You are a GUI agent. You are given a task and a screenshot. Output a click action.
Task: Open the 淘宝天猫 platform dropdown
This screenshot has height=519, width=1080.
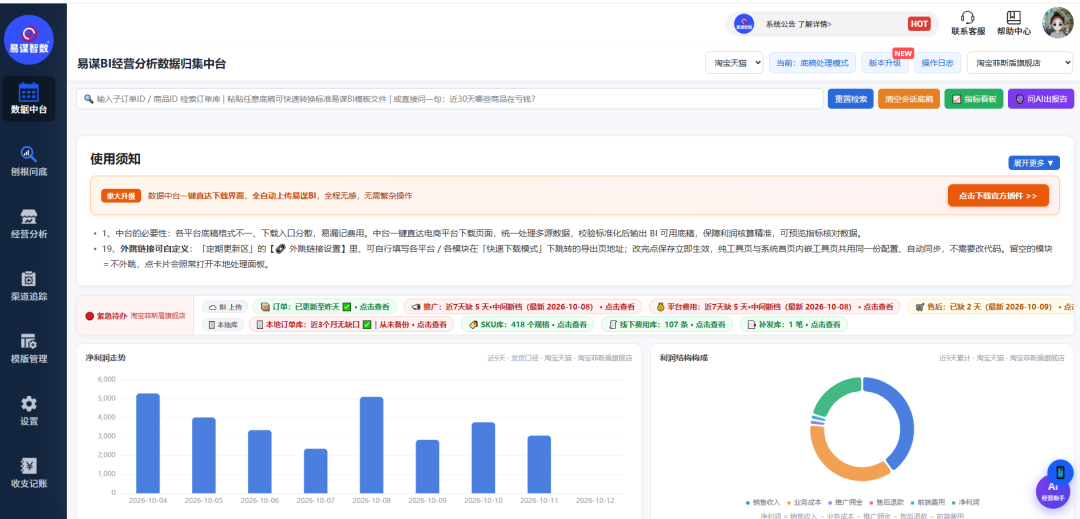(x=734, y=63)
